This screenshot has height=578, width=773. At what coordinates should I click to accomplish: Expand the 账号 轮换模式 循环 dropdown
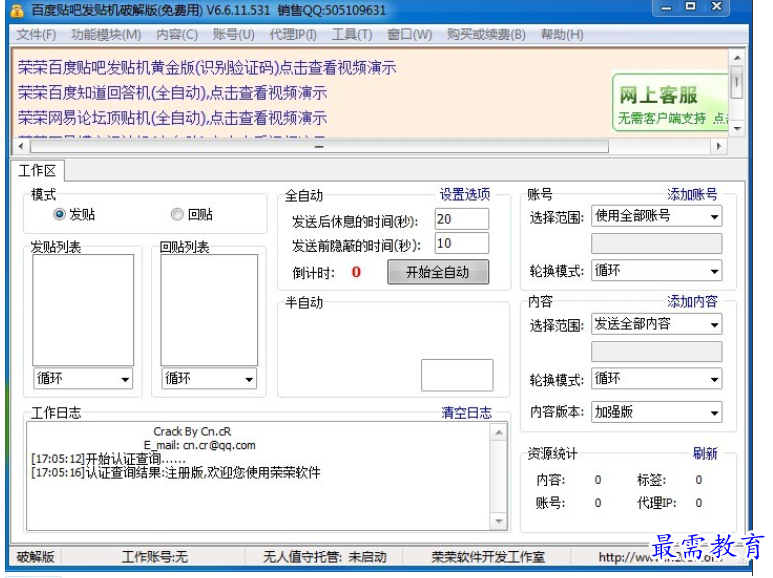(x=657, y=270)
